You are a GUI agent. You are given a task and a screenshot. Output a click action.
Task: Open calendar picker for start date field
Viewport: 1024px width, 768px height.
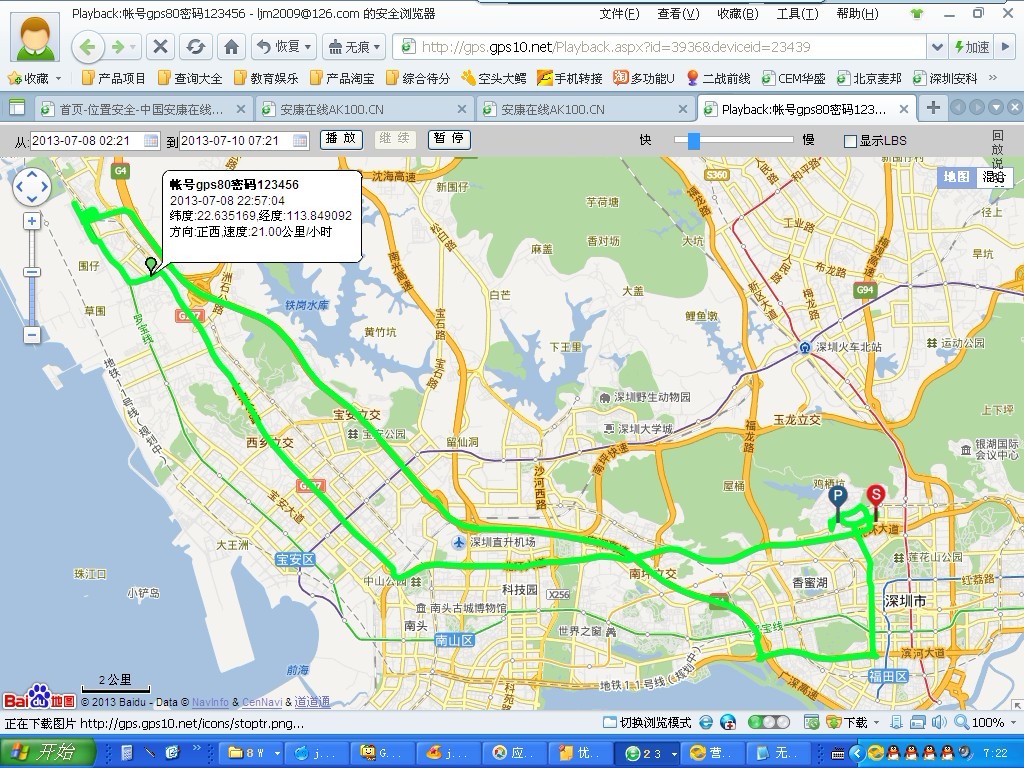(x=151, y=141)
